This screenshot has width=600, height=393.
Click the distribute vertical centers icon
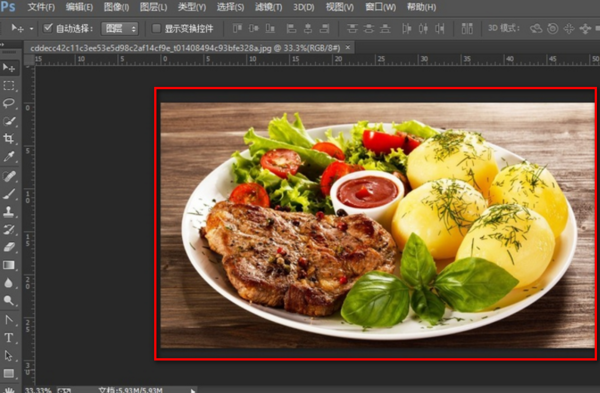click(x=368, y=28)
